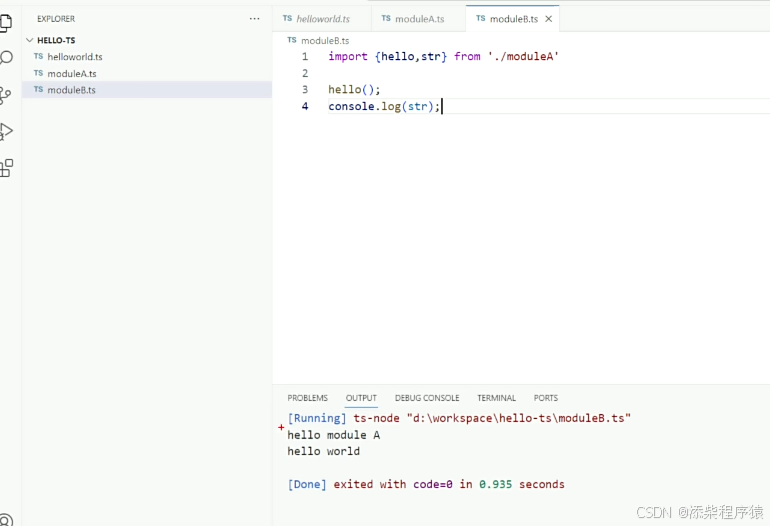Click the [Done] exited with code=0 line

(x=426, y=484)
